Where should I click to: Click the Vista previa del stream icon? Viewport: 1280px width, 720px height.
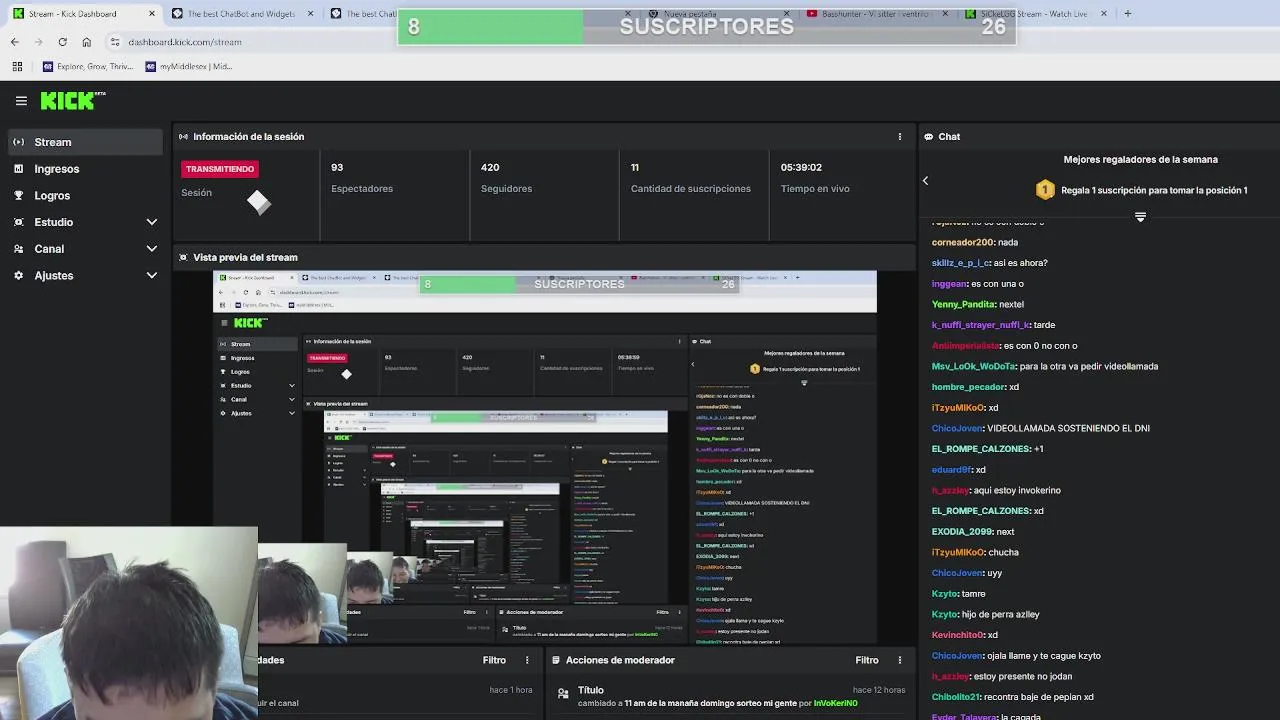click(183, 257)
